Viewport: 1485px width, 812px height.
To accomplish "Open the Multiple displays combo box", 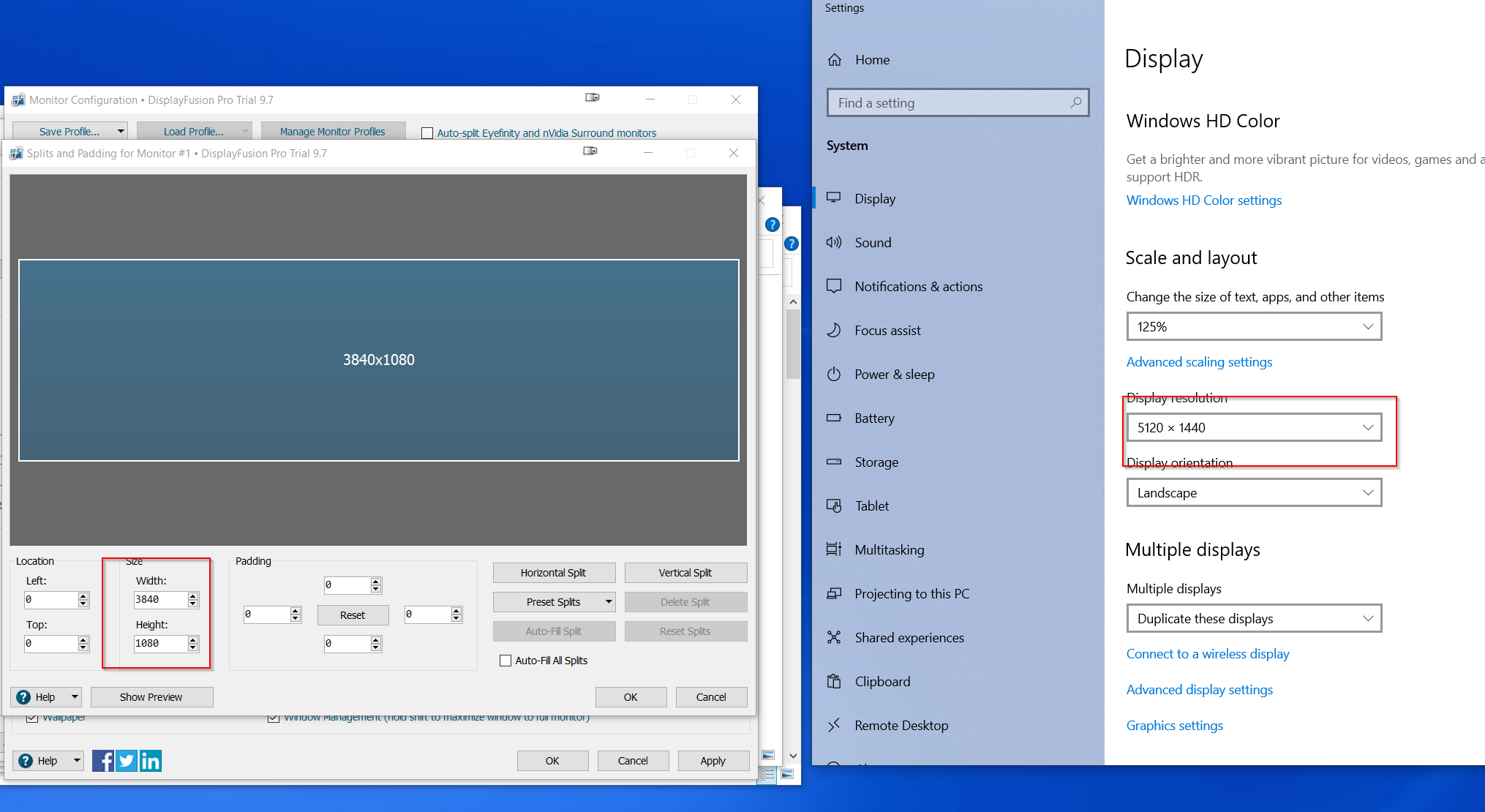I will coord(1254,619).
